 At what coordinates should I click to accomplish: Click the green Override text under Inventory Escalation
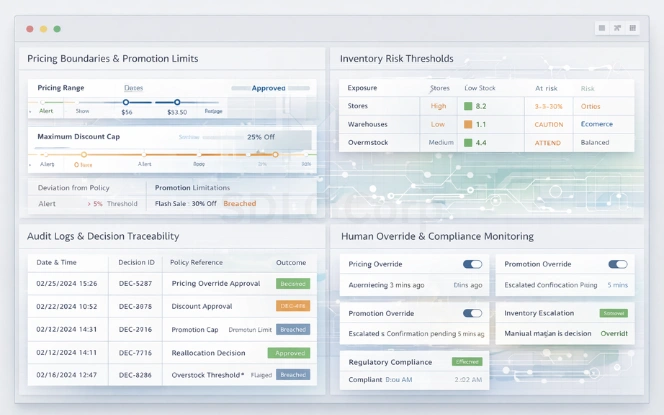click(x=614, y=334)
